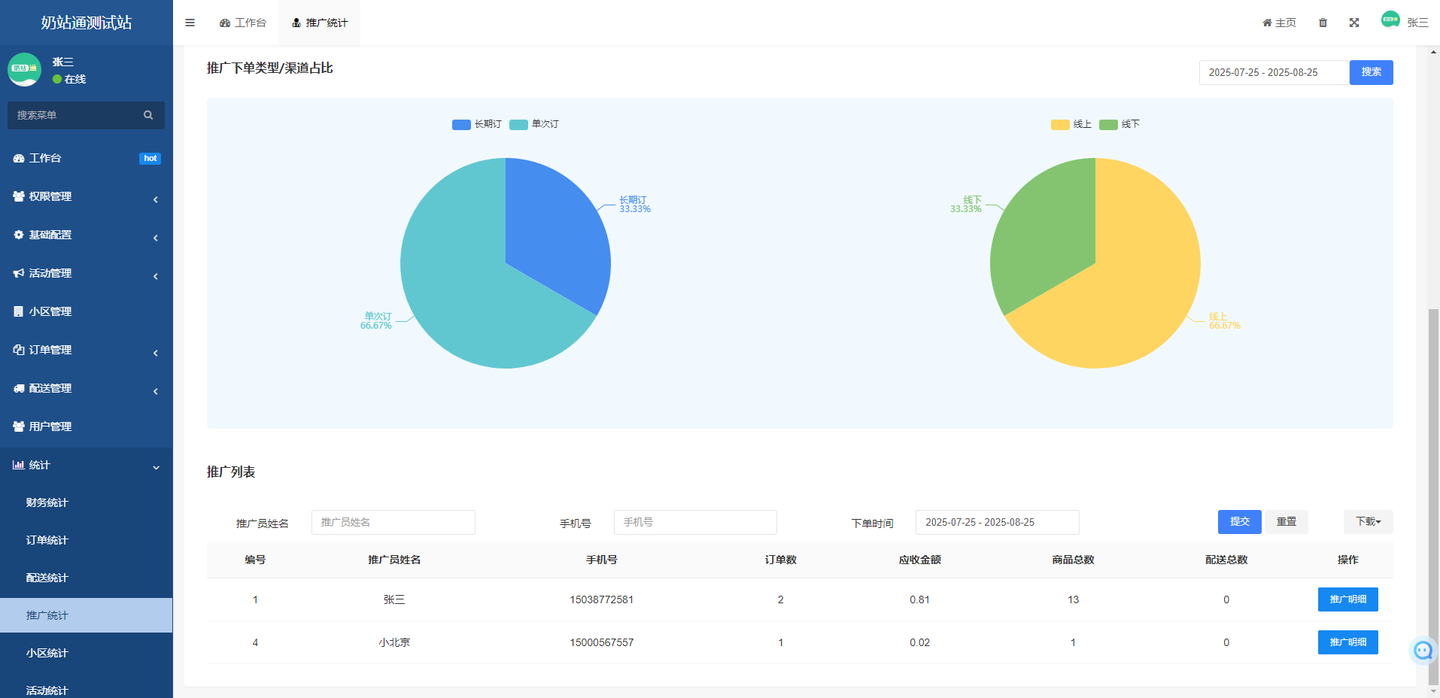This screenshot has height=698, width=1440.
Task: Click the 提交 button
Action: 1239,522
